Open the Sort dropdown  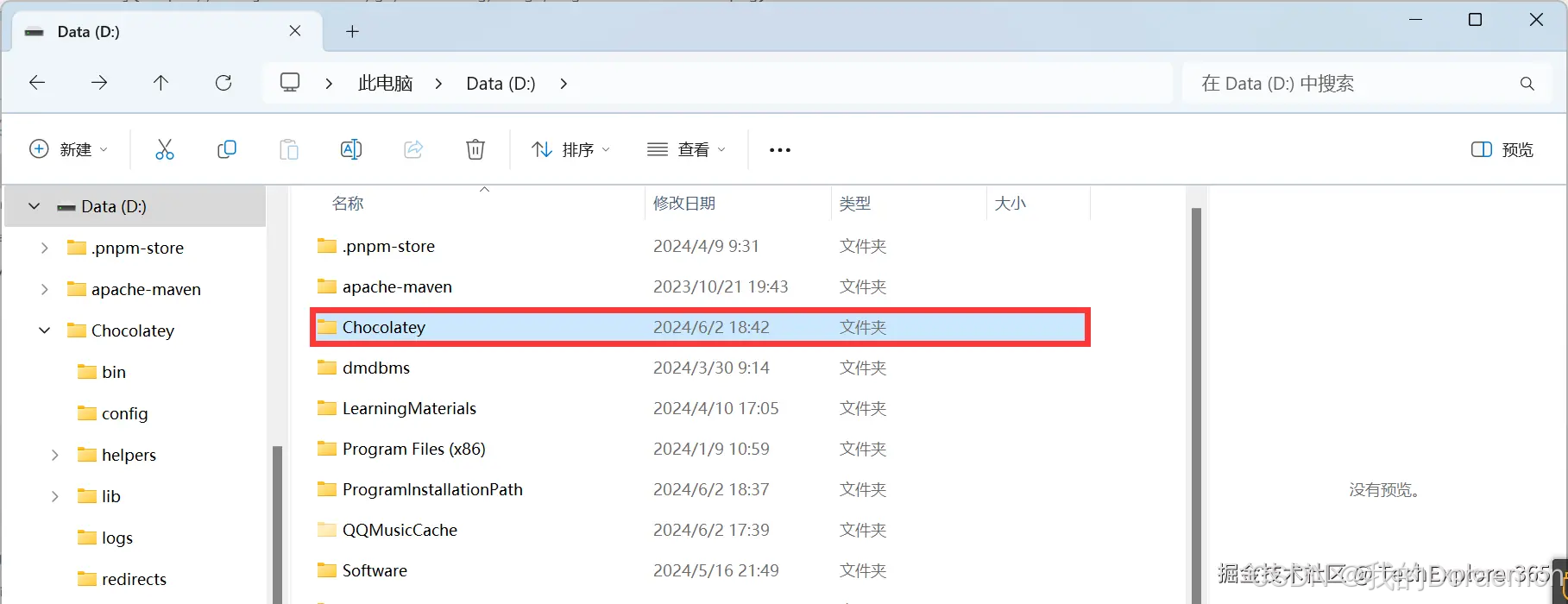click(x=571, y=149)
